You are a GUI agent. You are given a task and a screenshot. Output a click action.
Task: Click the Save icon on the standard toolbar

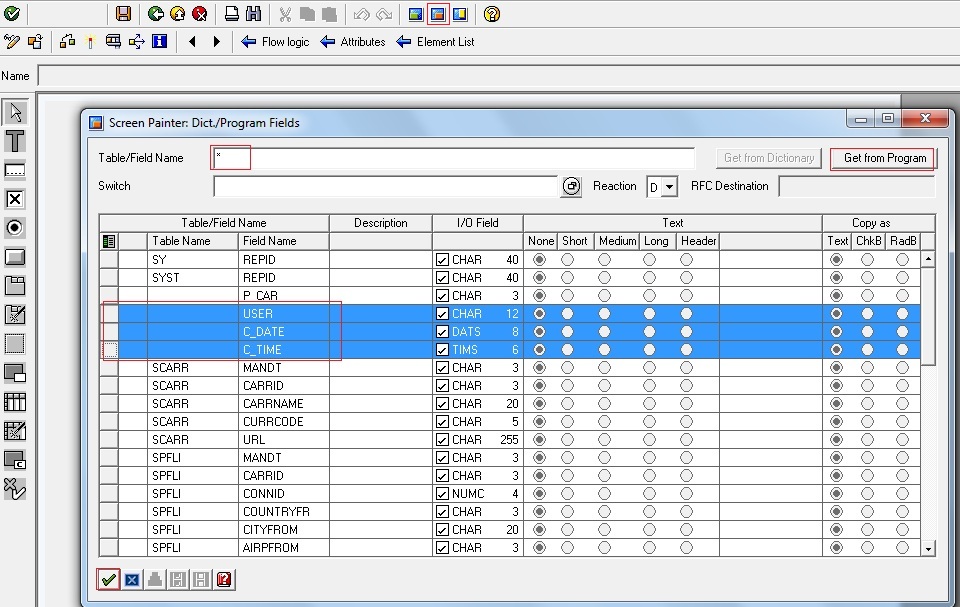122,14
